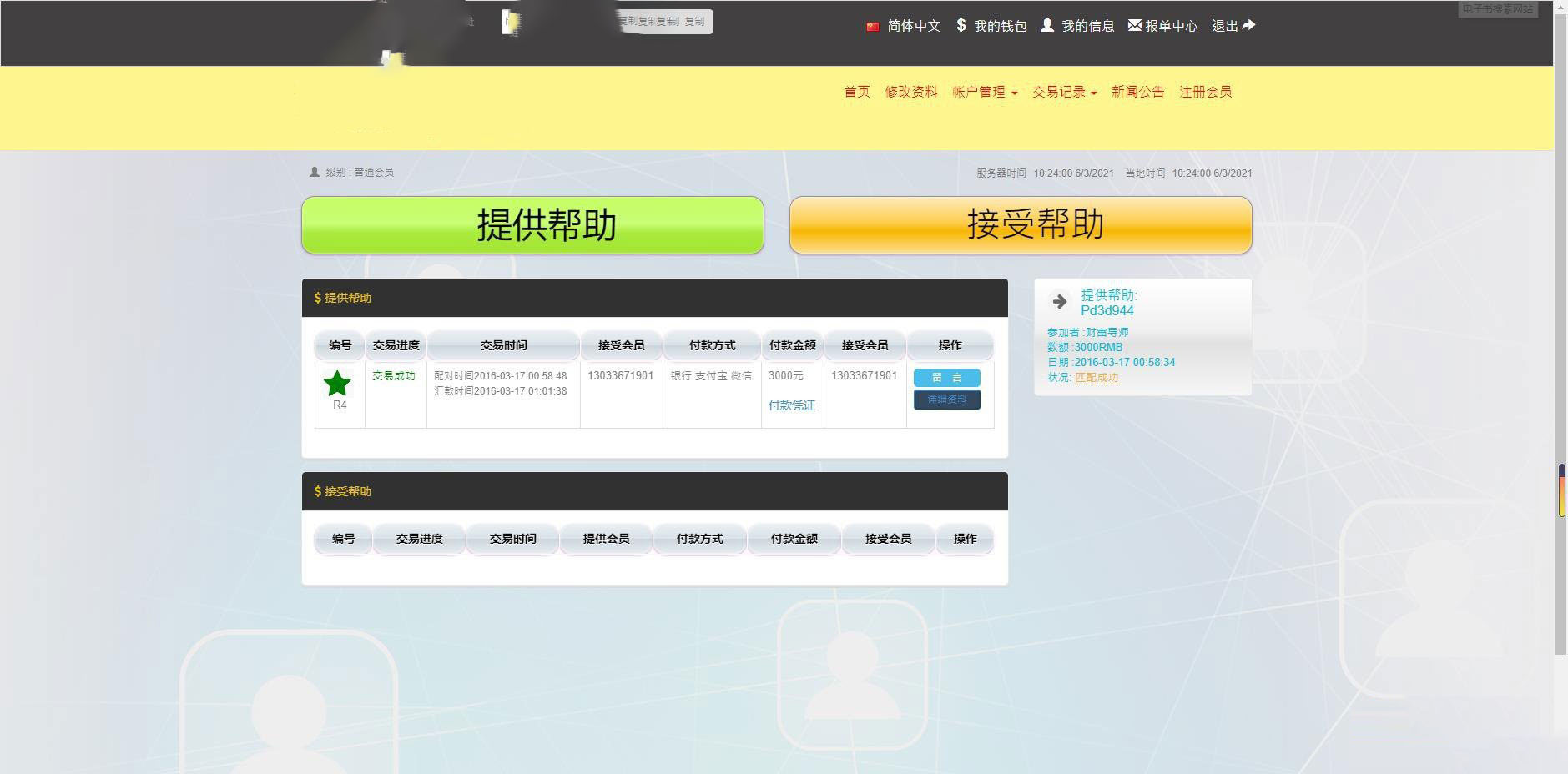Open the 修改资料 menu item

[911, 92]
